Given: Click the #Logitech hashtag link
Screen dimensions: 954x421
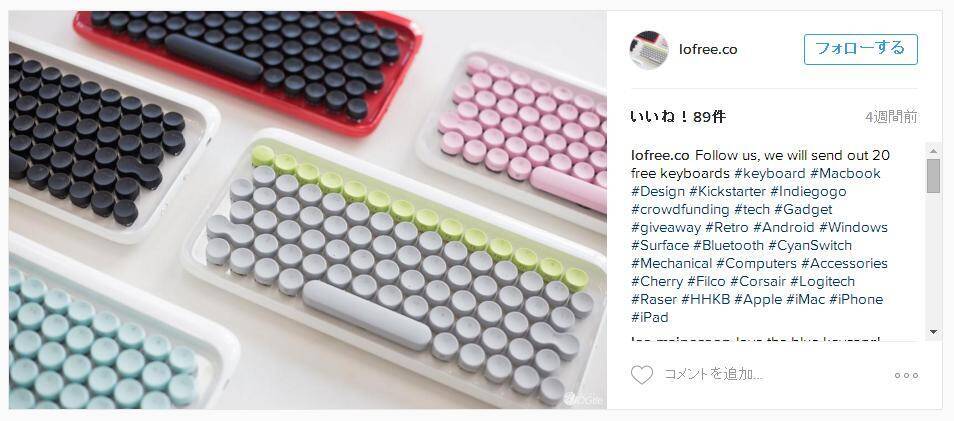Looking at the screenshot, I should click(x=823, y=281).
